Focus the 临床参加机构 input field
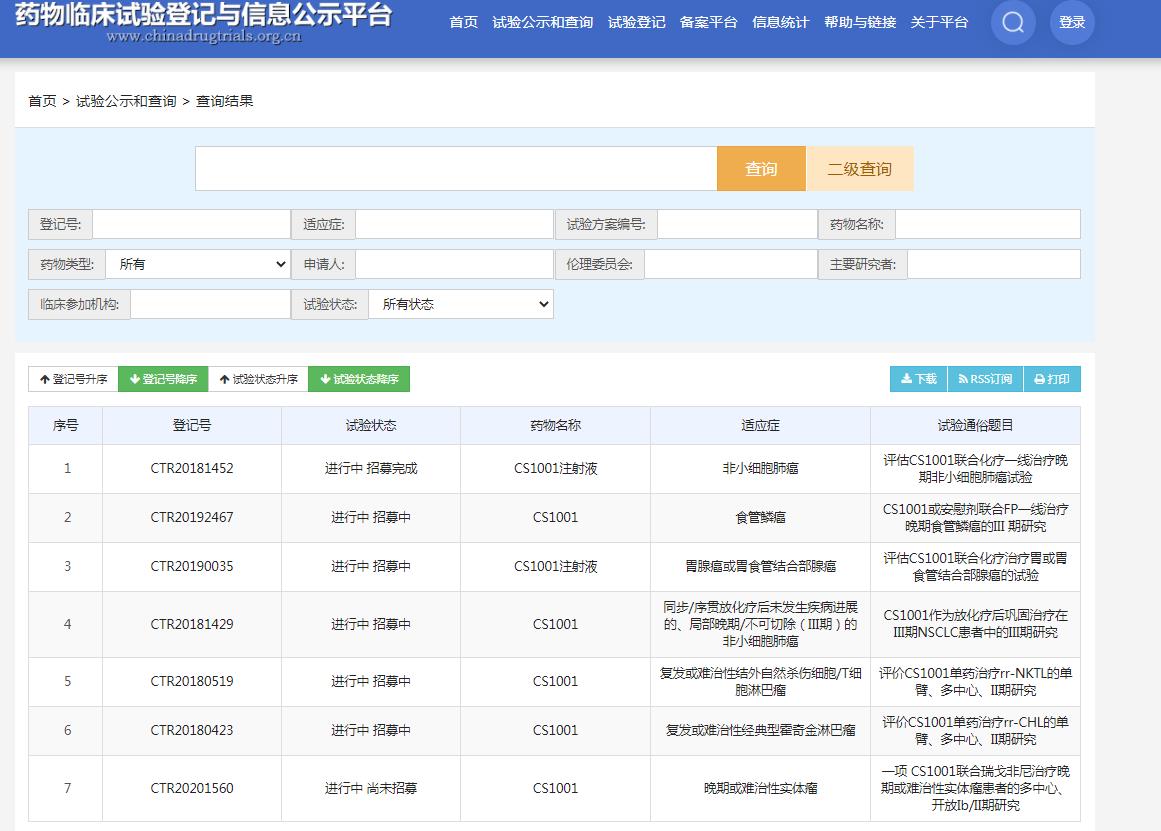1161x831 pixels. click(x=210, y=304)
